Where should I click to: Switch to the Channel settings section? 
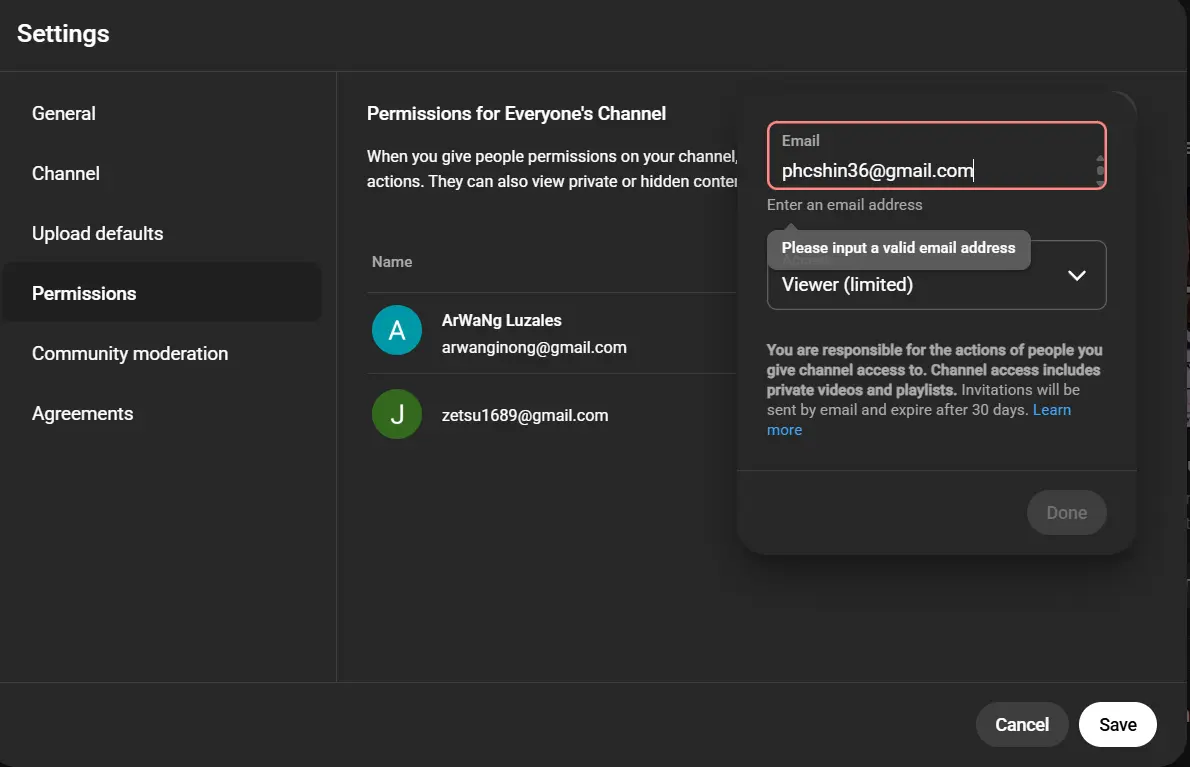click(x=65, y=174)
